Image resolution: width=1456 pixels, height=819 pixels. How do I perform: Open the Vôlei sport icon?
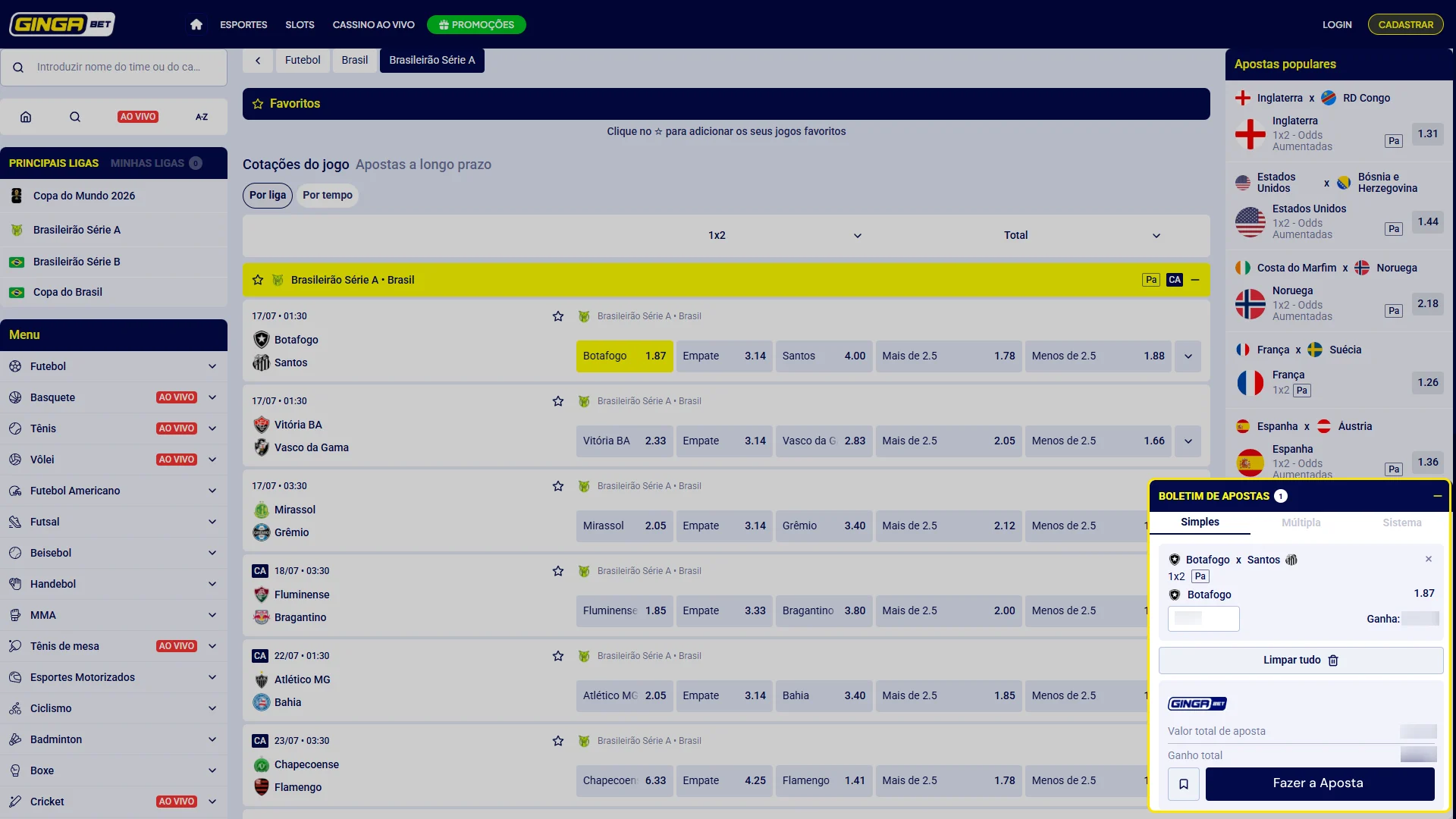tap(15, 460)
